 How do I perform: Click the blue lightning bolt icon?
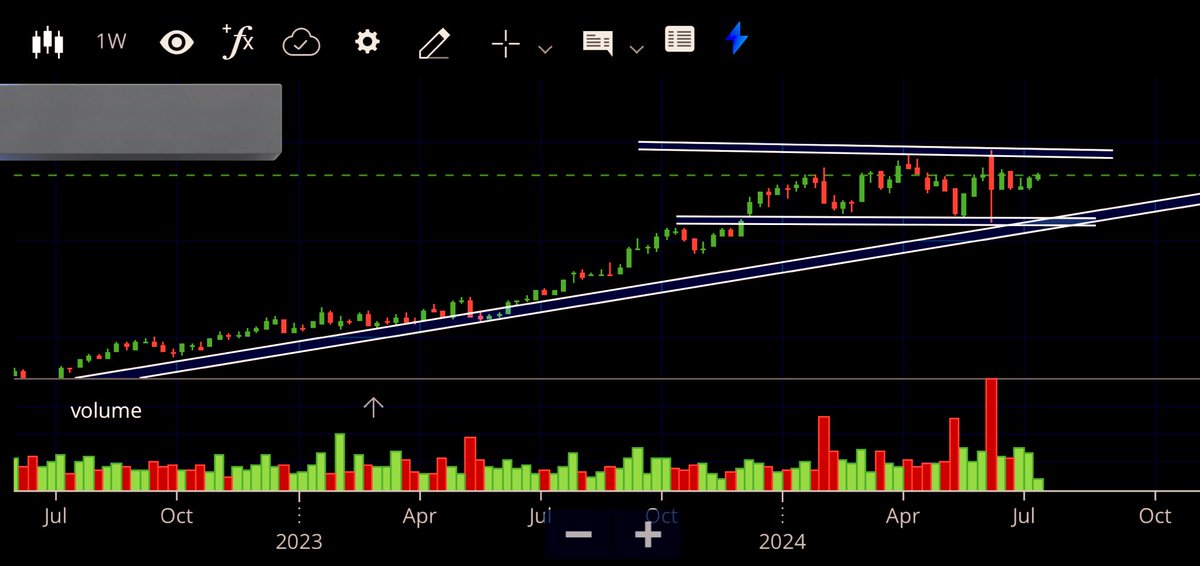point(737,40)
